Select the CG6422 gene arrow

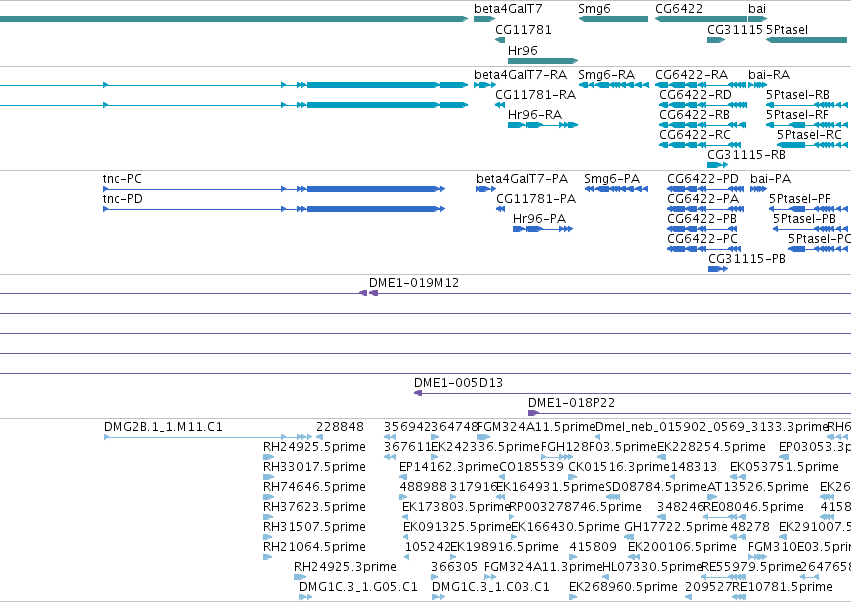point(701,19)
